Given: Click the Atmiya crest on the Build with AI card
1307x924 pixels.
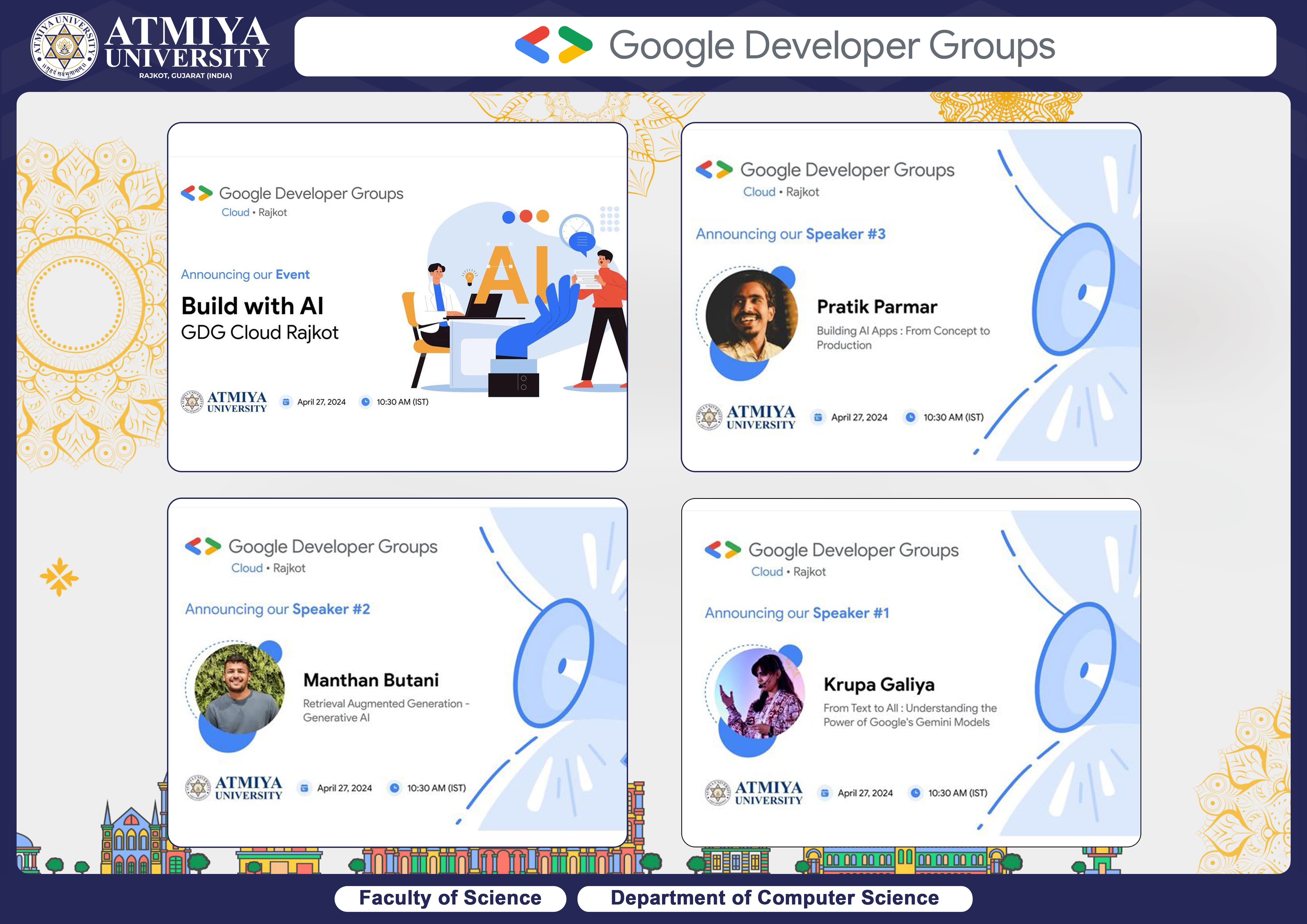Looking at the screenshot, I should [192, 402].
